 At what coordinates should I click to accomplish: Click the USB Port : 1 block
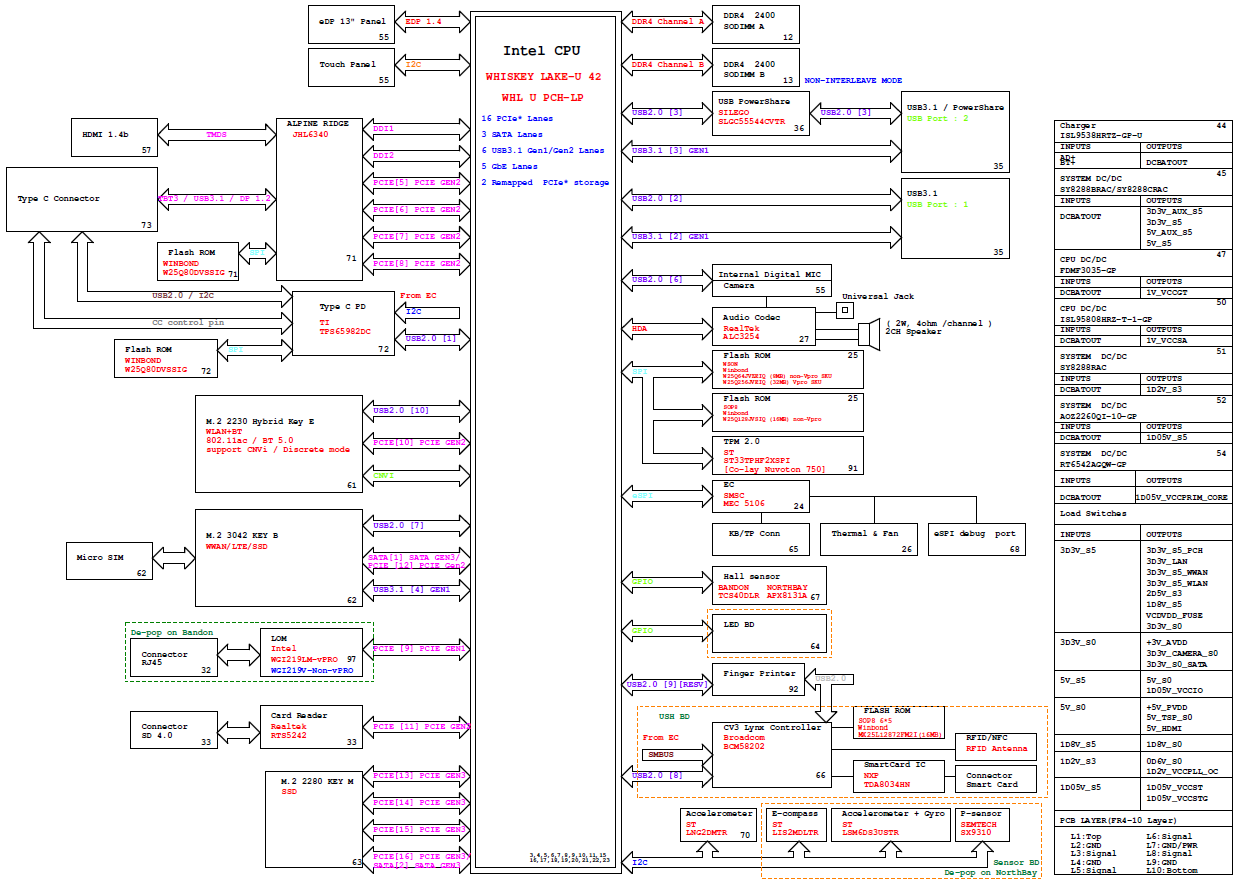pyautogui.click(x=954, y=219)
